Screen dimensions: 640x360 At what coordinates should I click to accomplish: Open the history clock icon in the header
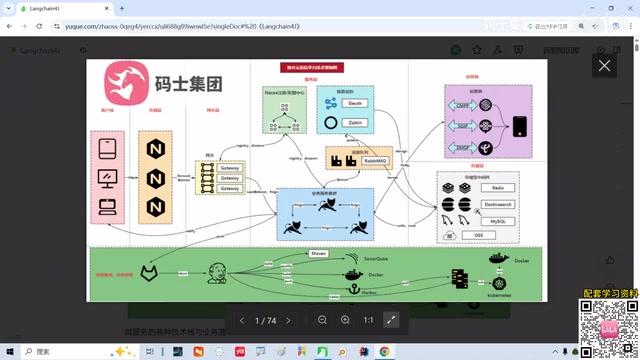[600, 50]
